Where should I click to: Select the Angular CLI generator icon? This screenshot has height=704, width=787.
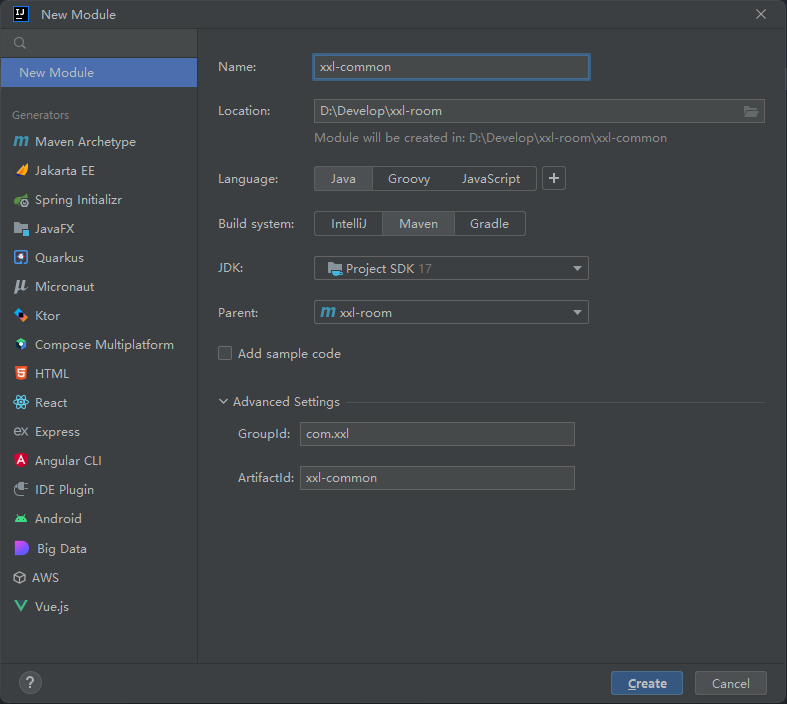click(21, 460)
